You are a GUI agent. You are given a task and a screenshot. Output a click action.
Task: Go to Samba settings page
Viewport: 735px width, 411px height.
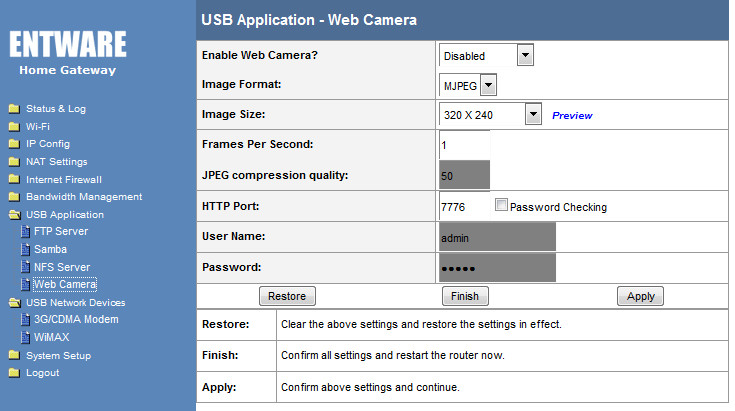(x=50, y=249)
